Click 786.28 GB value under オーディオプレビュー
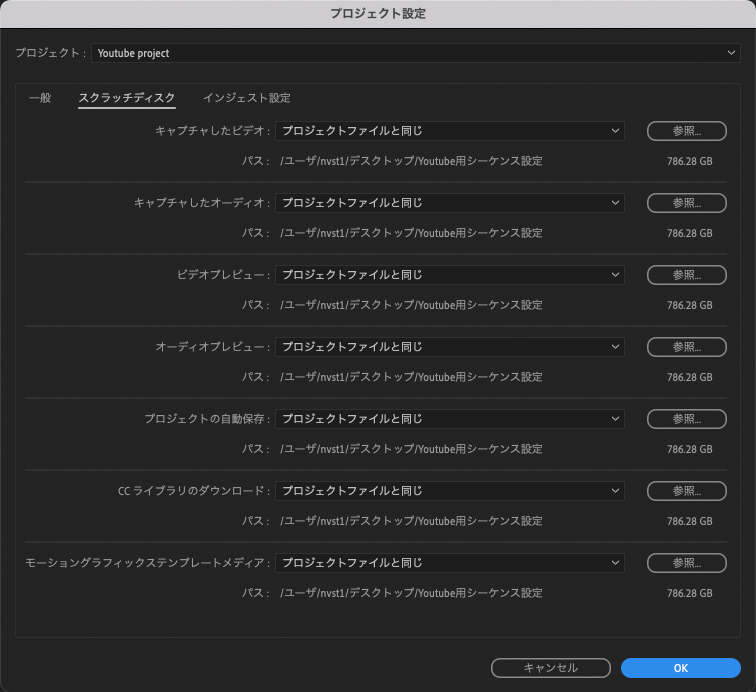756x692 pixels. point(689,377)
